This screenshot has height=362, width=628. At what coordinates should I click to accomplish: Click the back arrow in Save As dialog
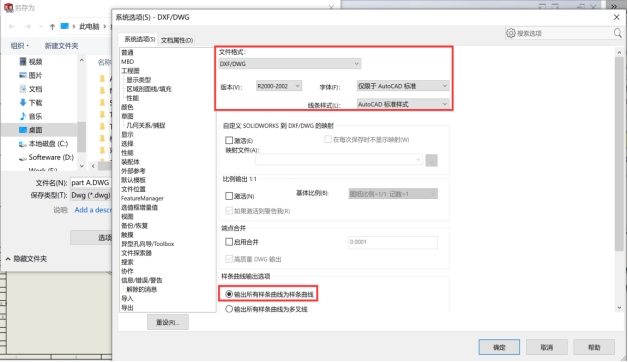coord(12,27)
